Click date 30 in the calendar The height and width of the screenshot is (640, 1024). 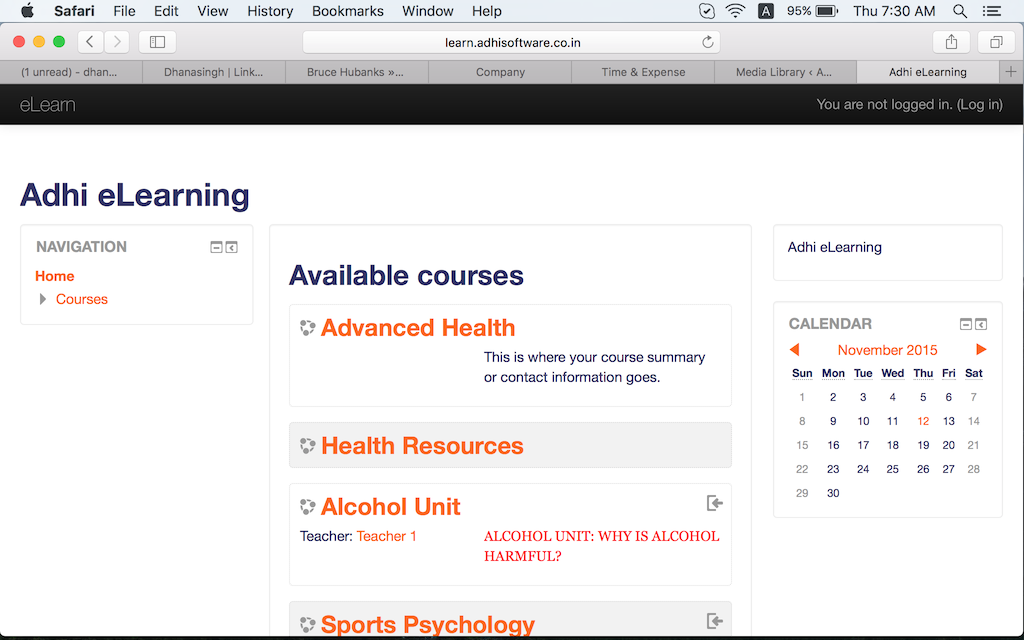pyautogui.click(x=833, y=493)
